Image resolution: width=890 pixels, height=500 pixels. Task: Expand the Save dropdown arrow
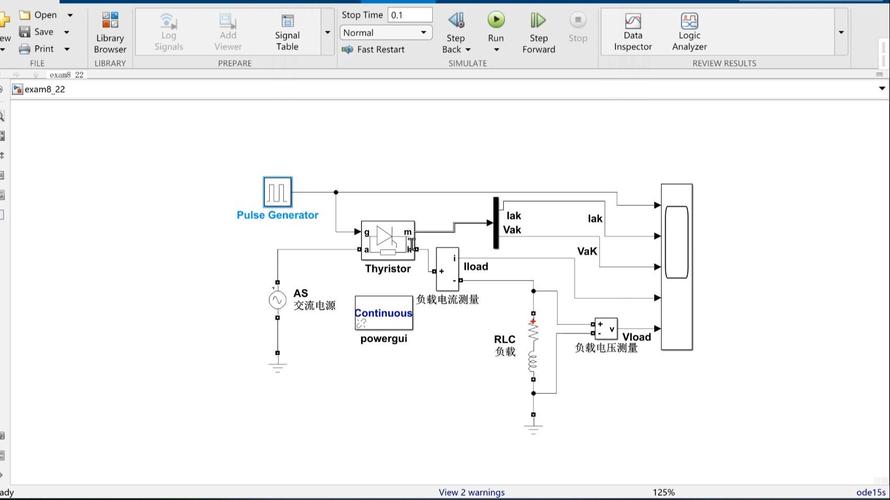67,32
